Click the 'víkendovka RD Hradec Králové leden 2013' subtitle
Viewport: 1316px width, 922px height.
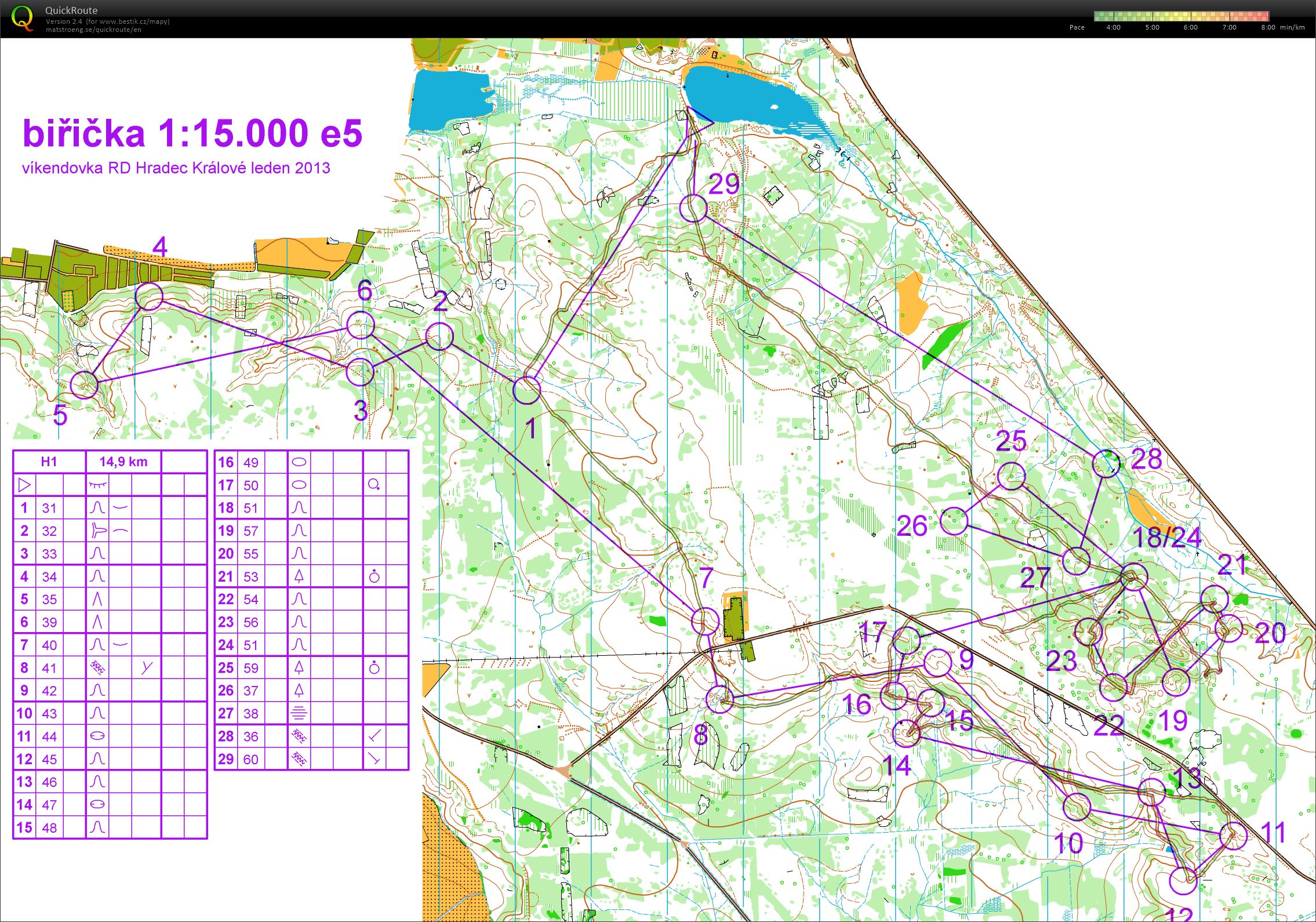(x=176, y=168)
